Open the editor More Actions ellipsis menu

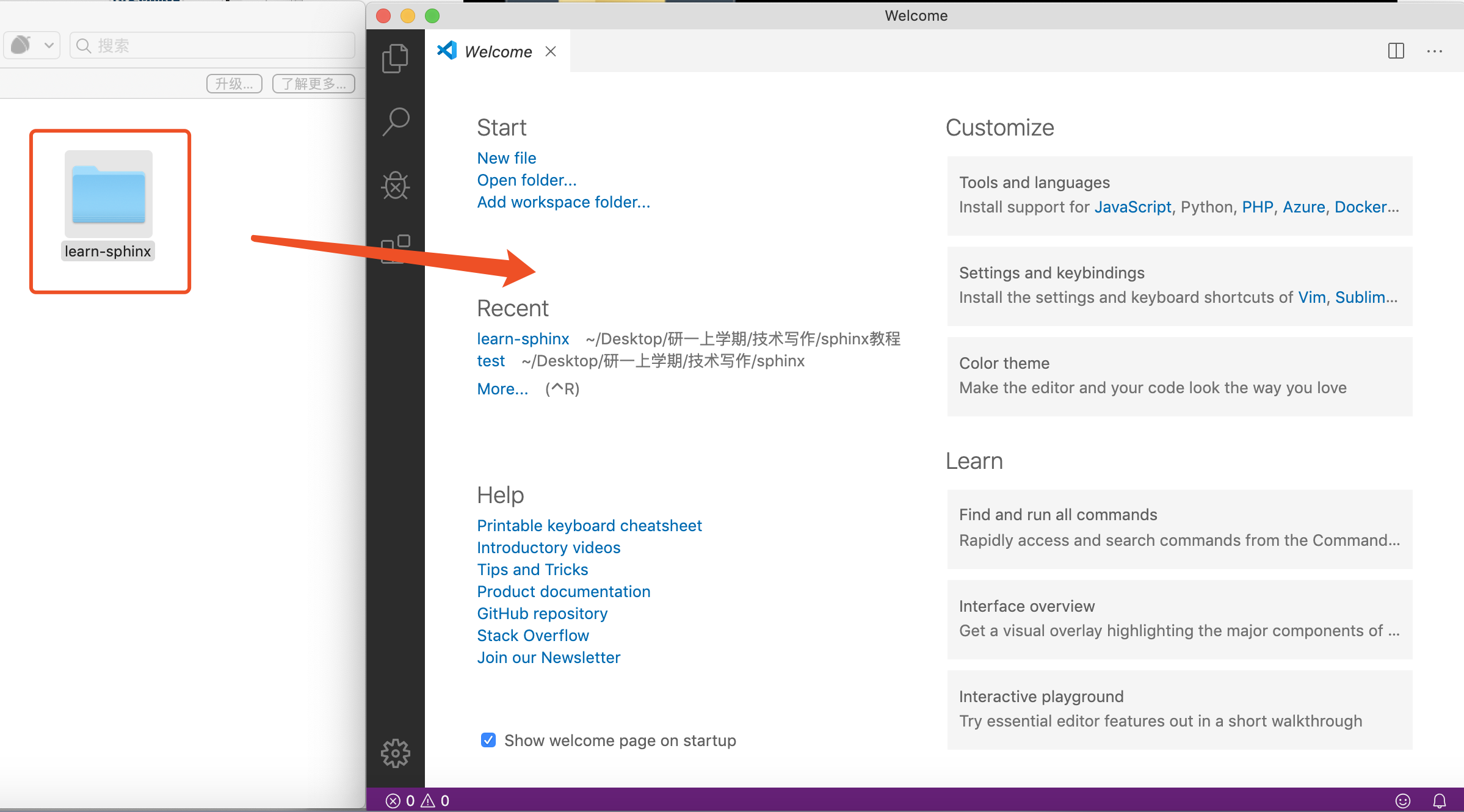tap(1434, 51)
